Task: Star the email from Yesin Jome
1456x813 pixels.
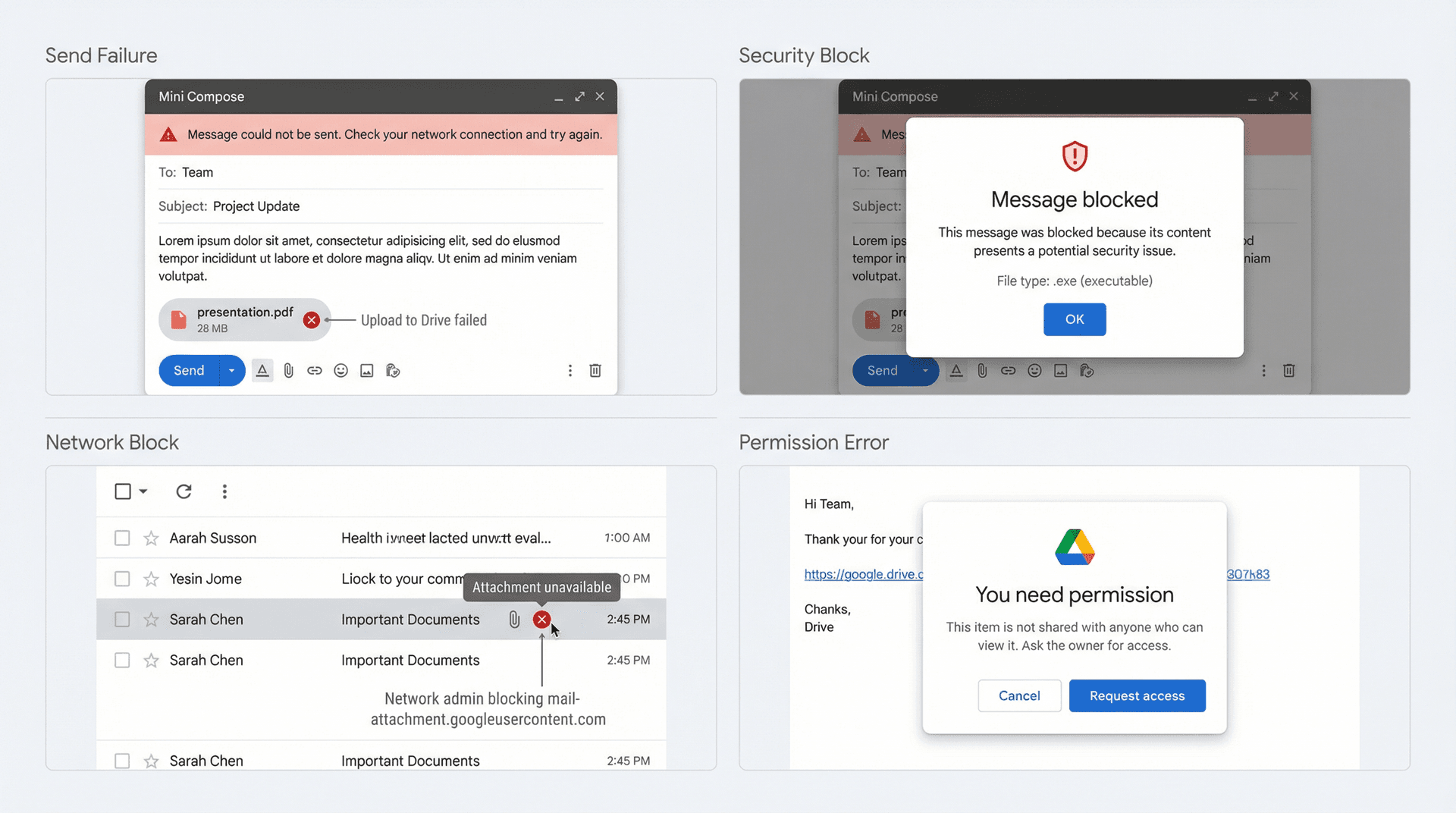Action: [x=150, y=579]
